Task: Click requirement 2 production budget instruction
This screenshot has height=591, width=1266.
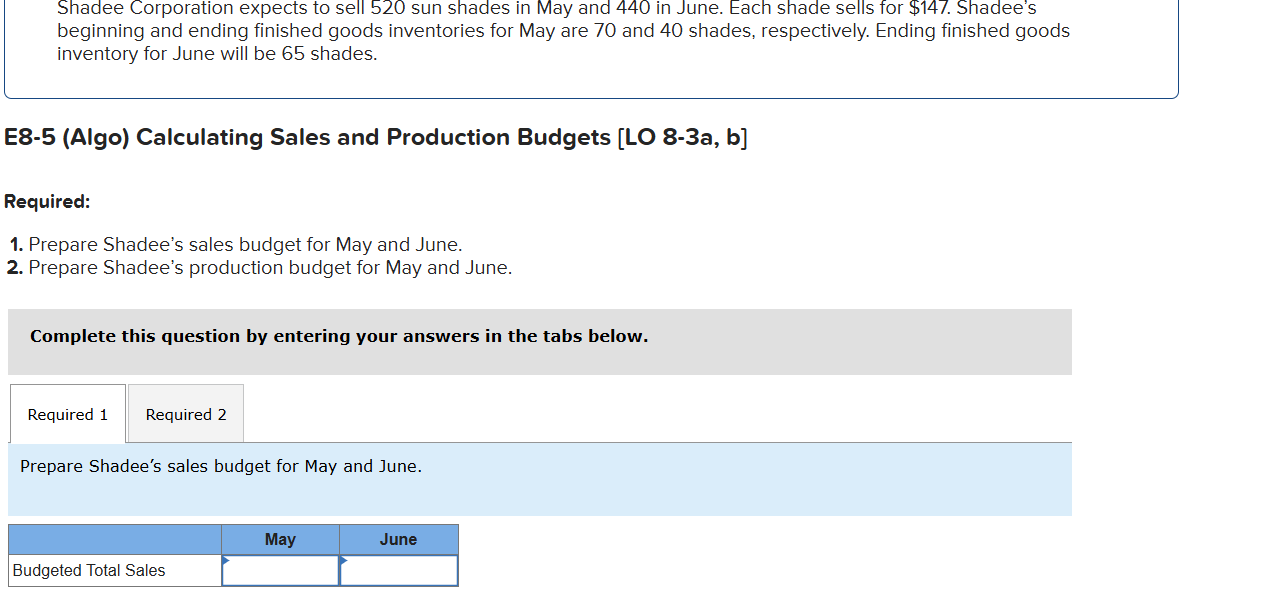Action: click(269, 267)
